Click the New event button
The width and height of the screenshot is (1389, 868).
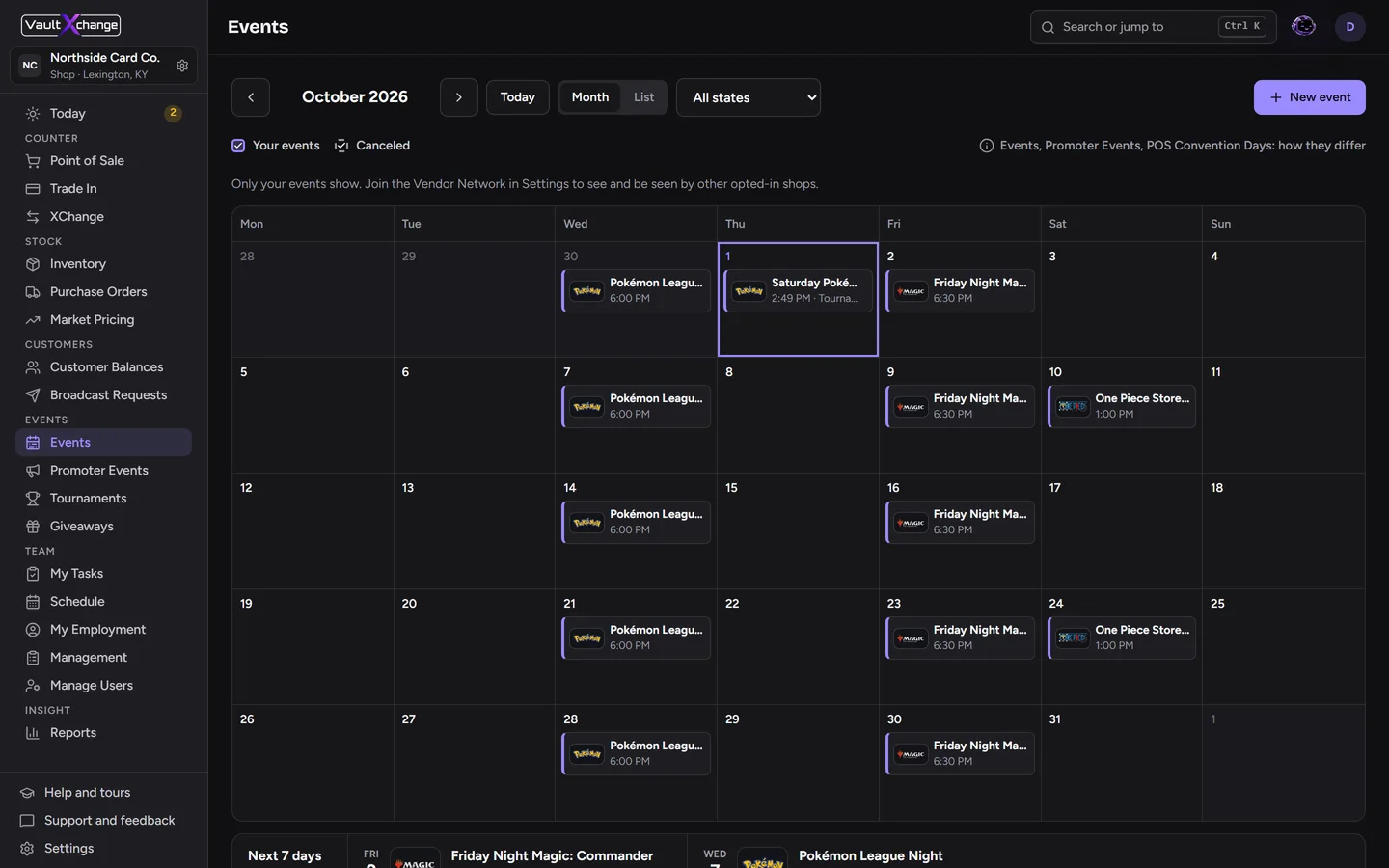(1309, 97)
